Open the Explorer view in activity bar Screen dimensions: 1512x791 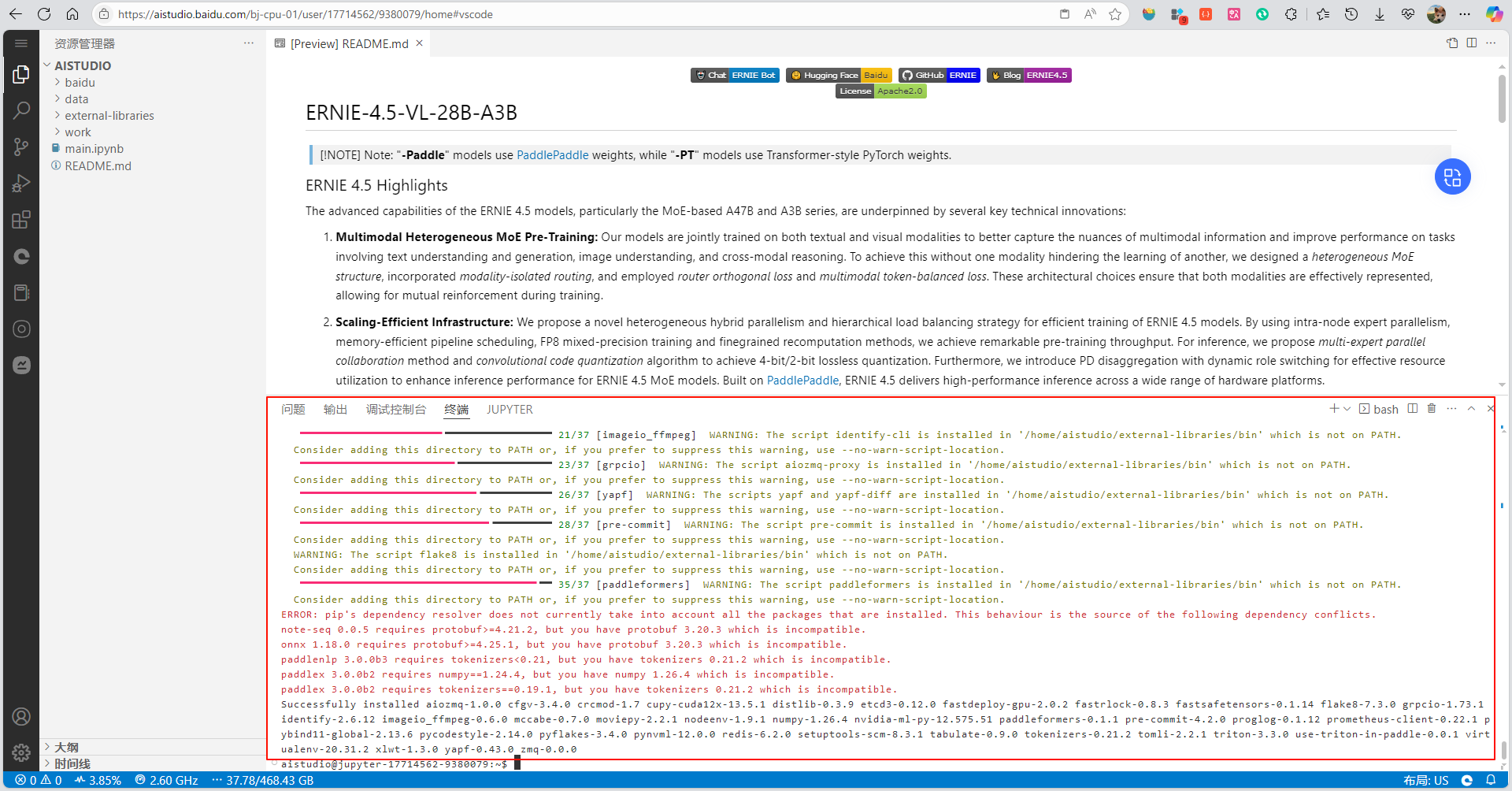pyautogui.click(x=21, y=74)
